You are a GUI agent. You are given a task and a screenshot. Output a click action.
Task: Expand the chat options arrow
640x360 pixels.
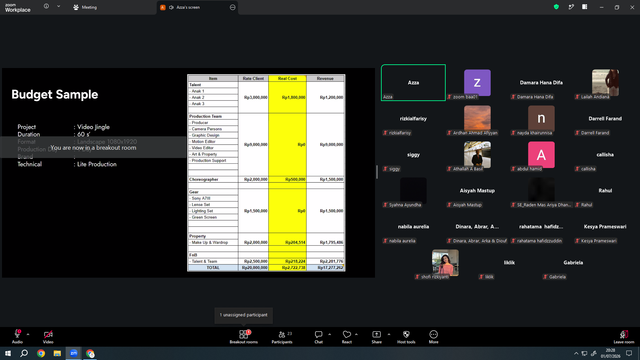[329, 334]
